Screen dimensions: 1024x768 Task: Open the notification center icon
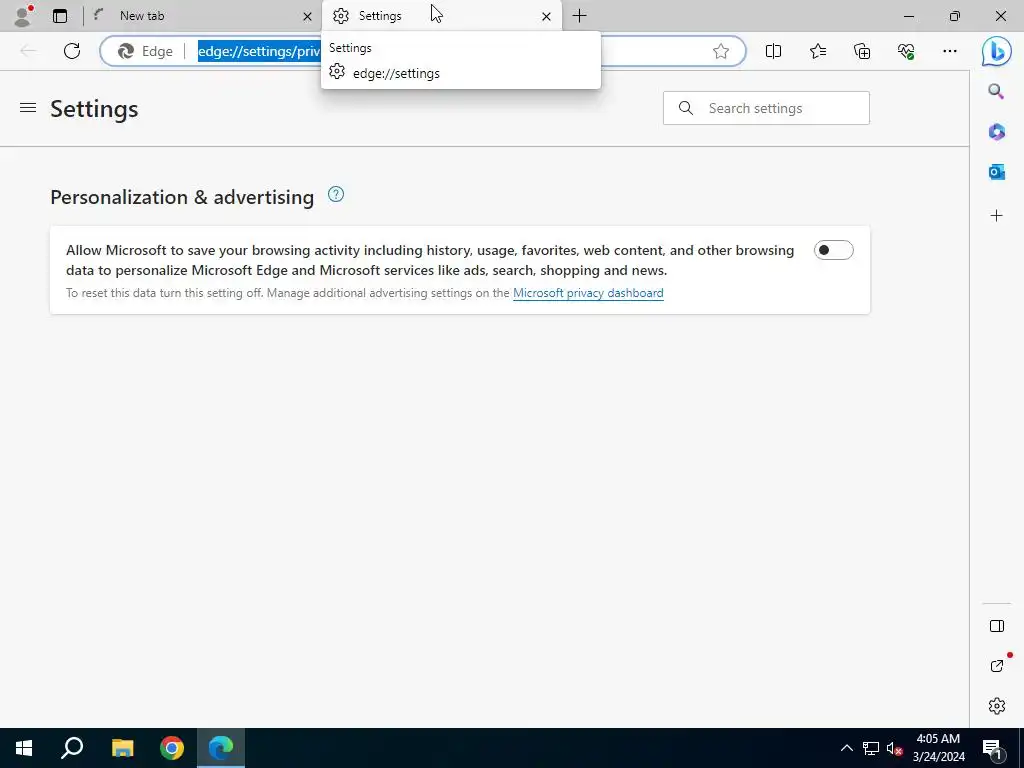[x=993, y=748]
